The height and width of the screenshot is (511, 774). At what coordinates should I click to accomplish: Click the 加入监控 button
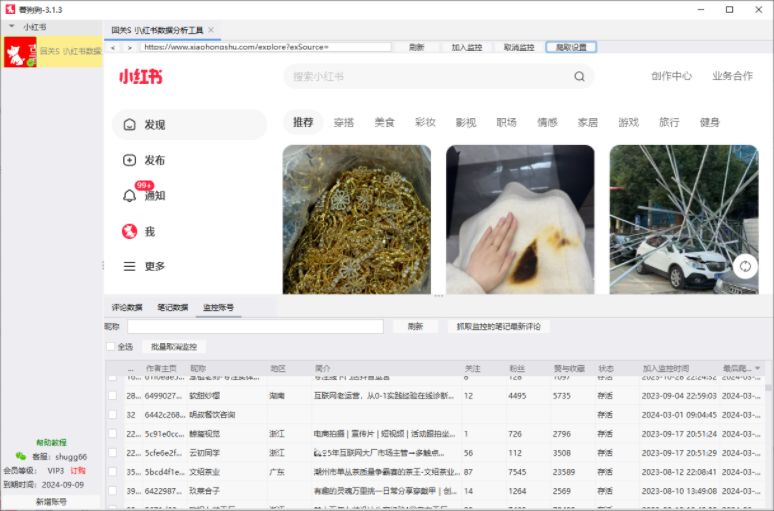465,47
